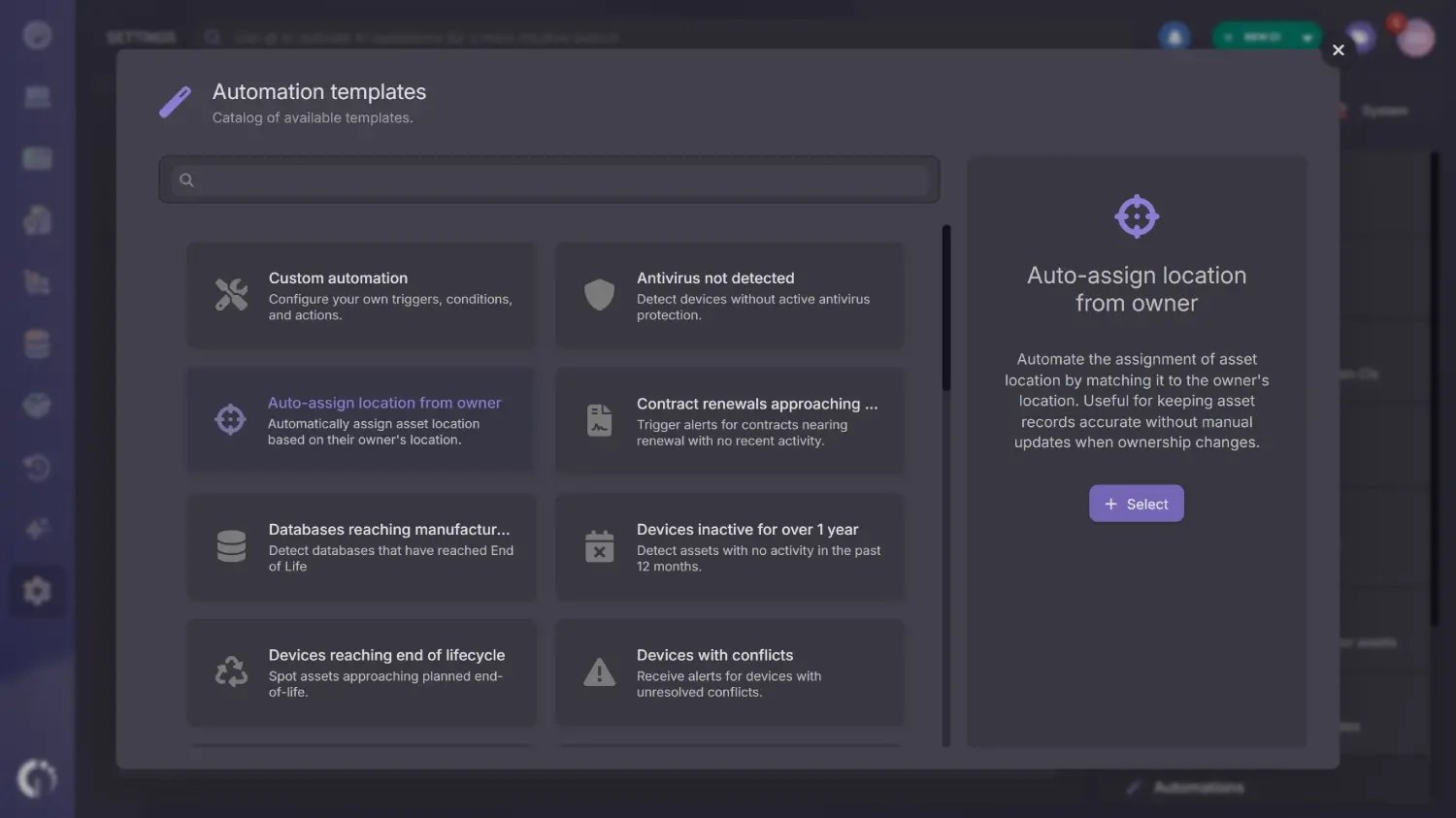Click the notification bell in background top bar
This screenshot has height=818, width=1456.
[1175, 37]
